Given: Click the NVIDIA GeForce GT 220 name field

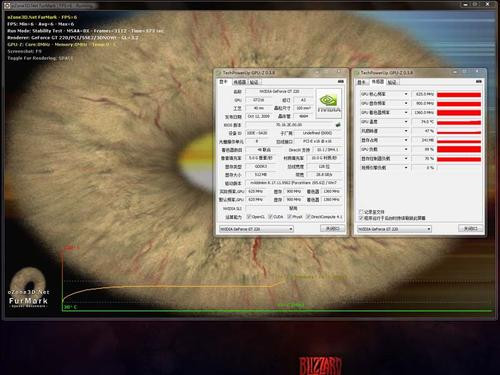Looking at the screenshot, I should 279,91.
